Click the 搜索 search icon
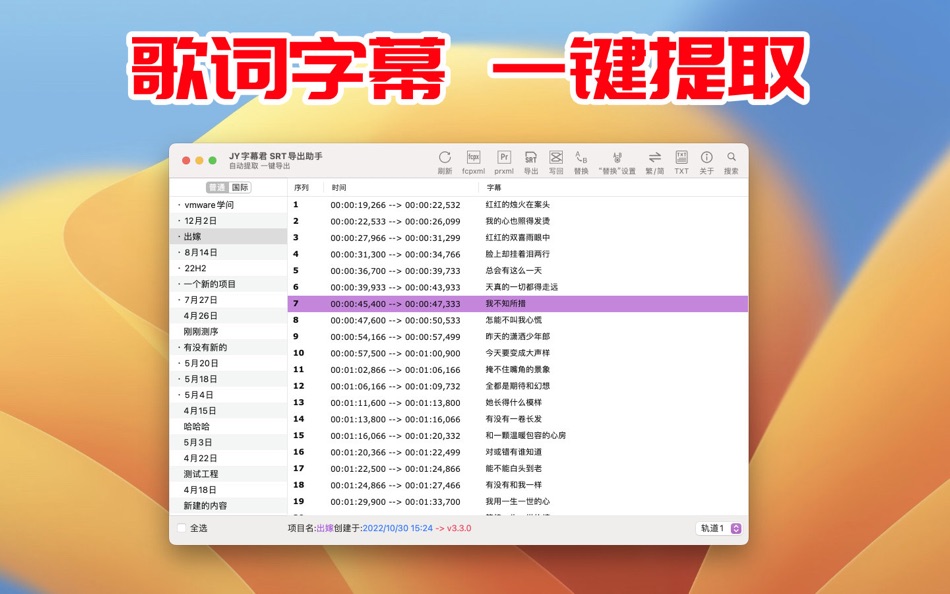950x594 pixels. pos(731,157)
